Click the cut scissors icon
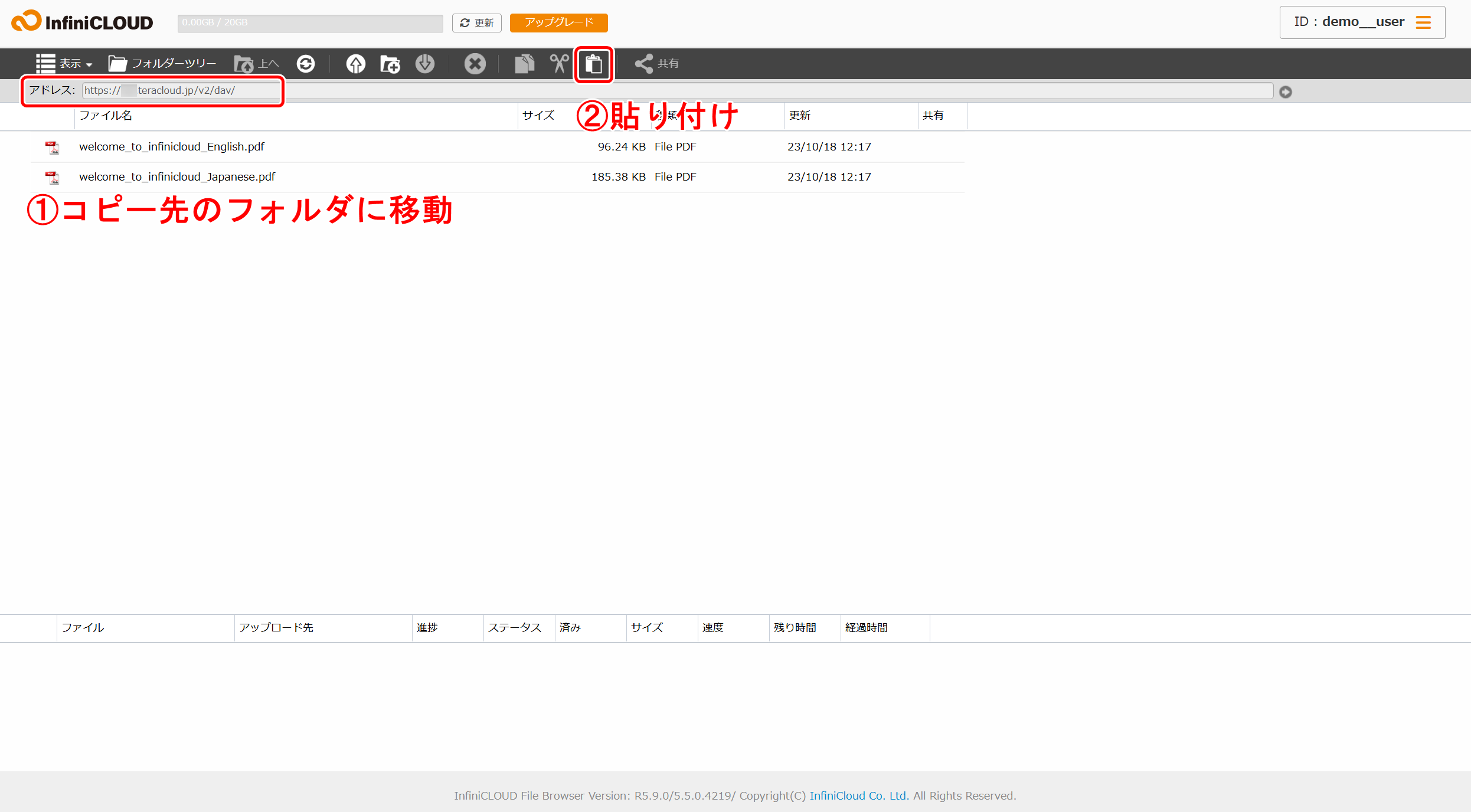The image size is (1471, 812). tap(558, 64)
